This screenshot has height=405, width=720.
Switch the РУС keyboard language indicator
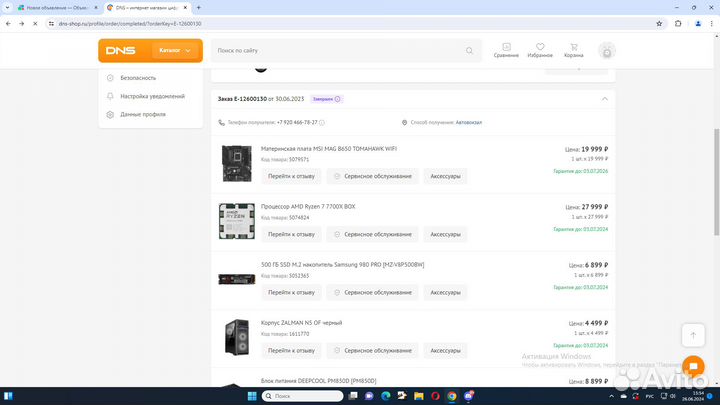650,396
